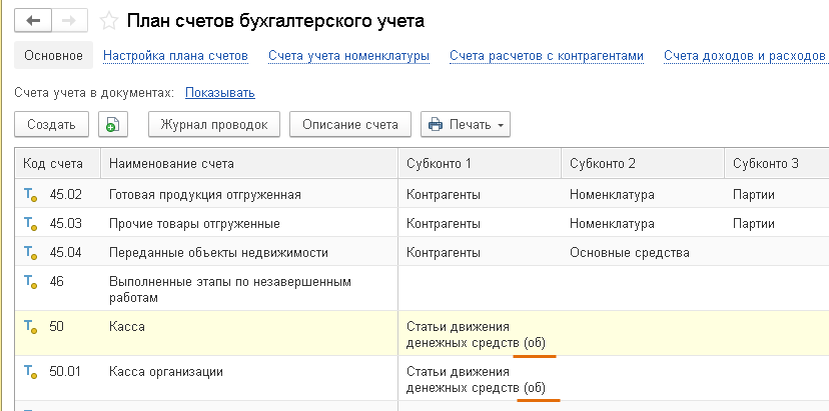Click Партии cell in row 45.02
Viewport: 829px width, 411px height.
click(x=754, y=195)
